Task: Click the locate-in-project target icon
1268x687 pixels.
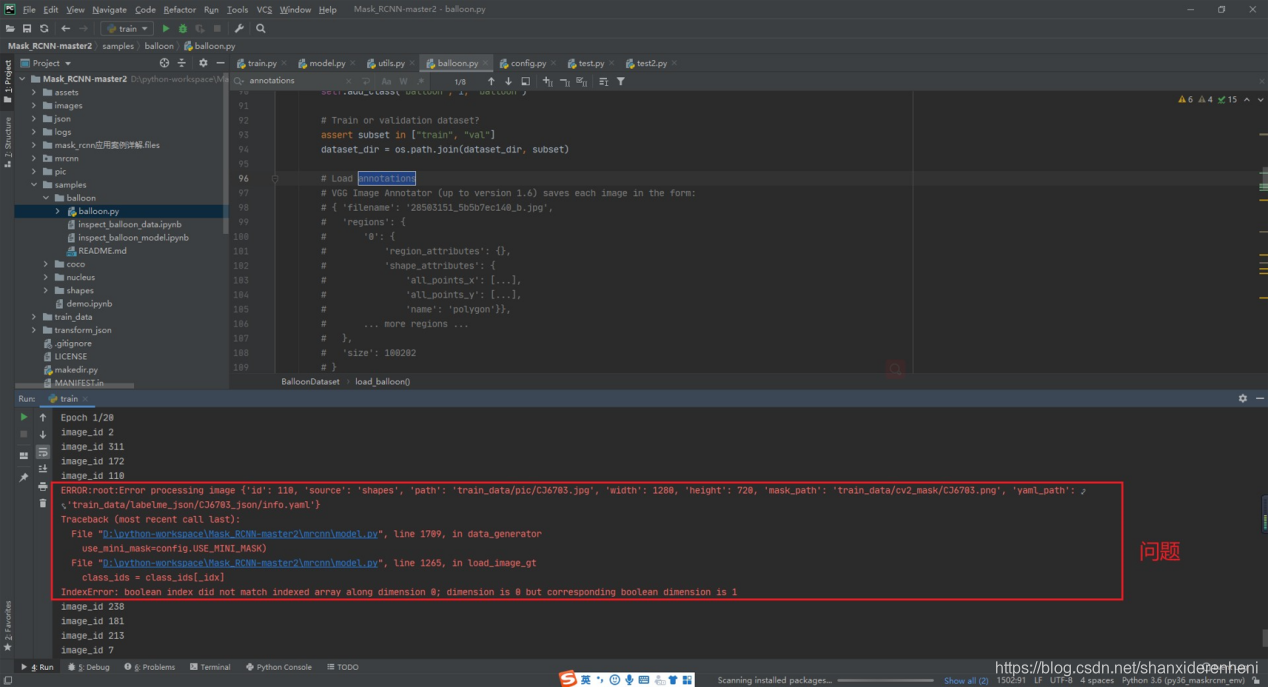Action: 165,63
